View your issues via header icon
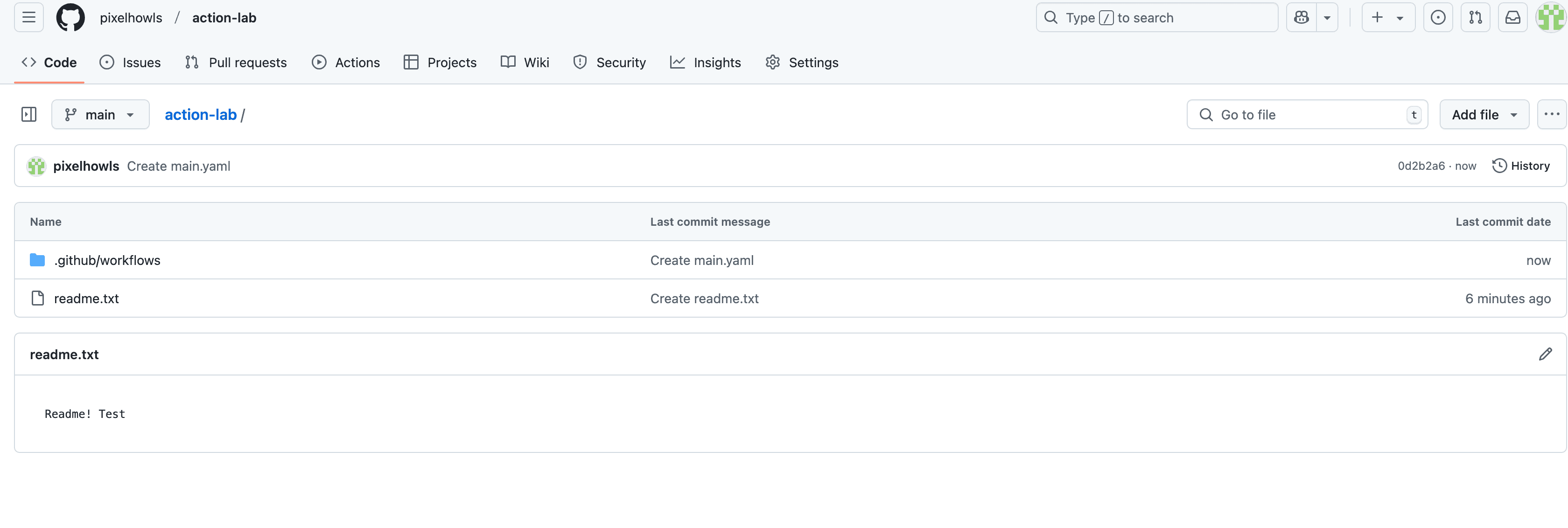The image size is (1568, 528). 1438,18
